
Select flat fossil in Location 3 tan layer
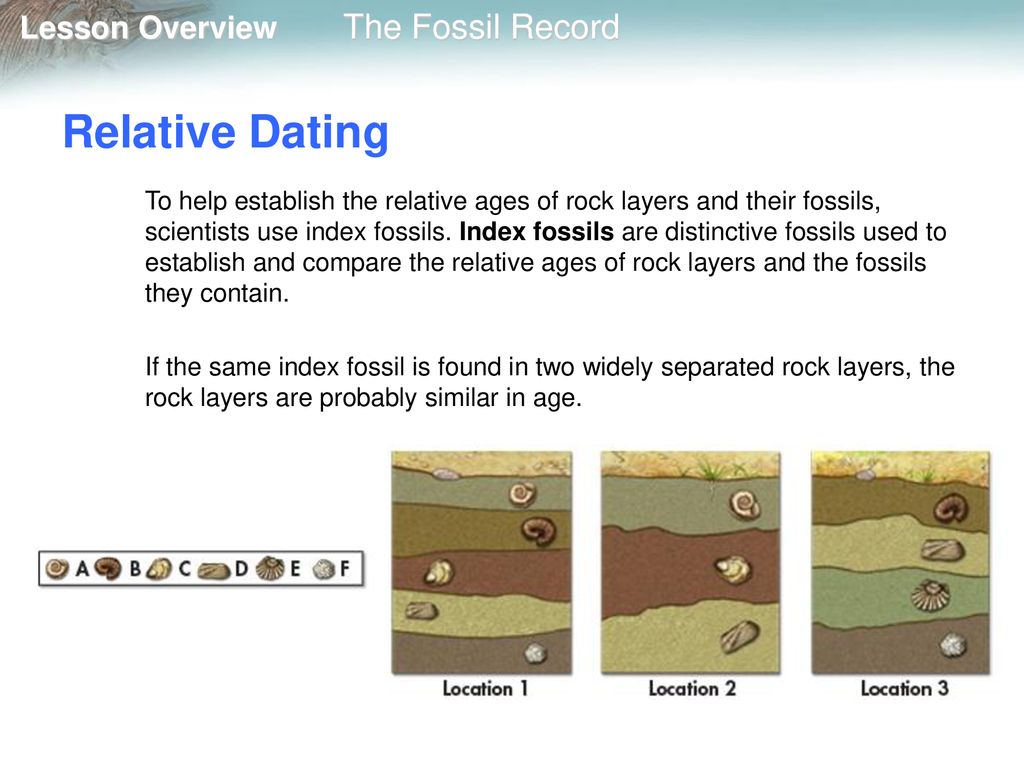pyautogui.click(x=942, y=551)
